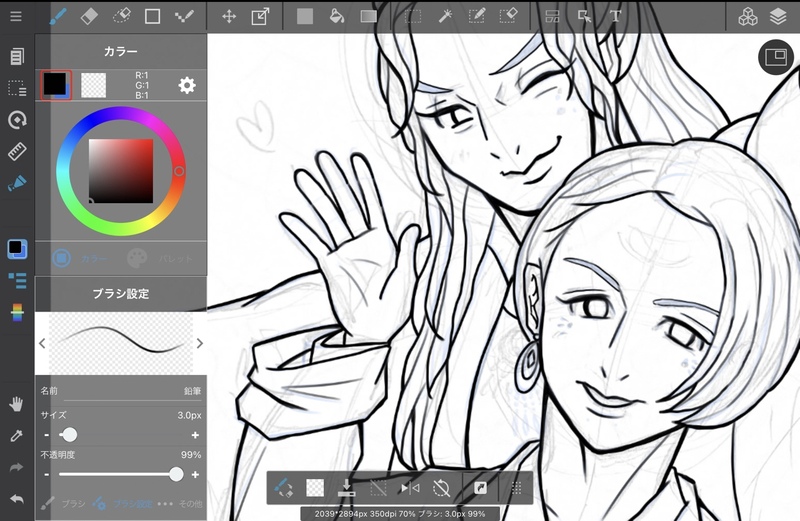Open the pen correction snap settings
Viewport: 800px width, 521px height.
(x=17, y=183)
